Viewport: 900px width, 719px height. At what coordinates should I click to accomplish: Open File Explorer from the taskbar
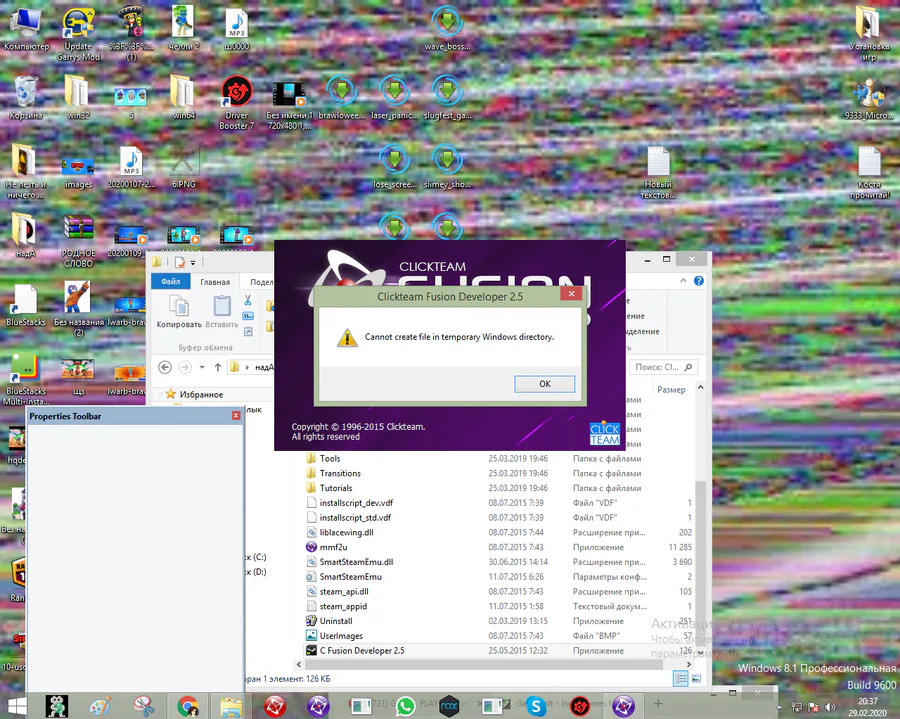[231, 706]
